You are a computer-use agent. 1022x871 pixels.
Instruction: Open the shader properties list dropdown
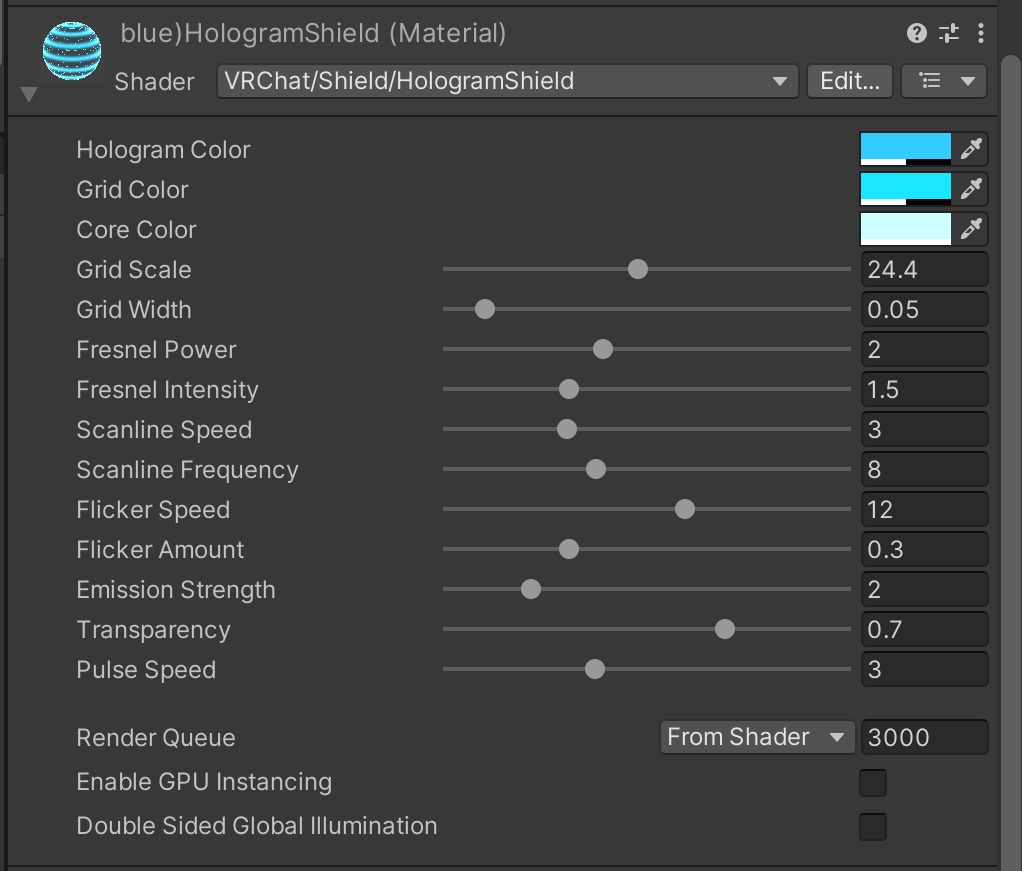pos(944,81)
